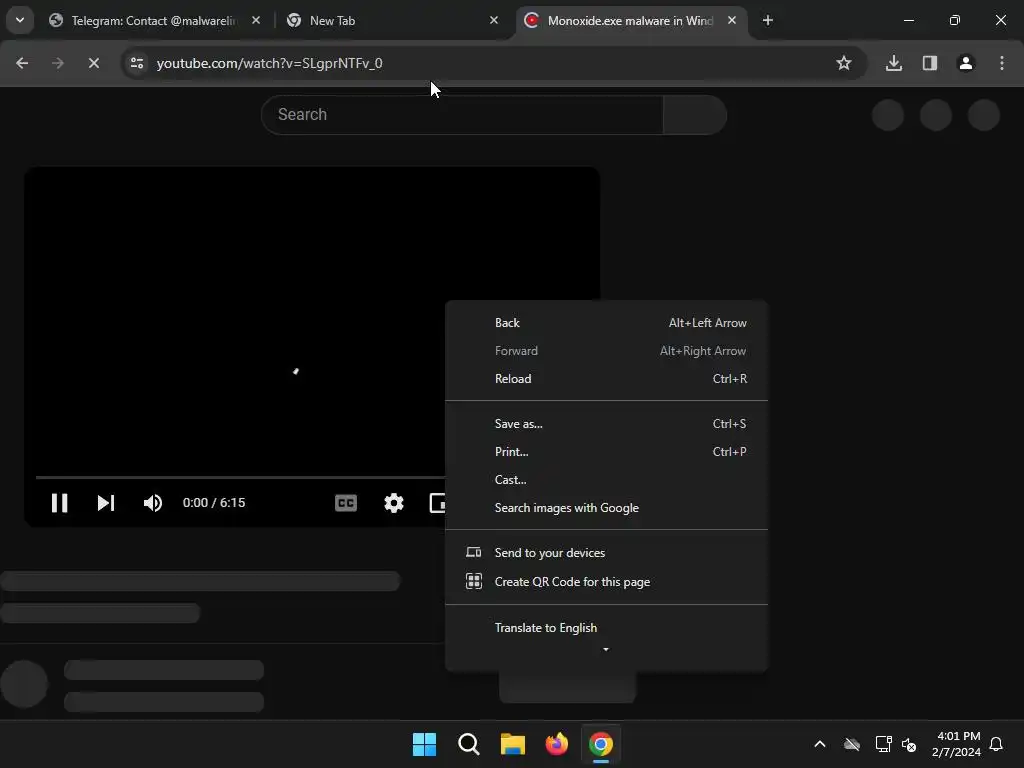Expand the tab search dropdown arrow
Screen dimensions: 1024x768
click(x=20, y=20)
